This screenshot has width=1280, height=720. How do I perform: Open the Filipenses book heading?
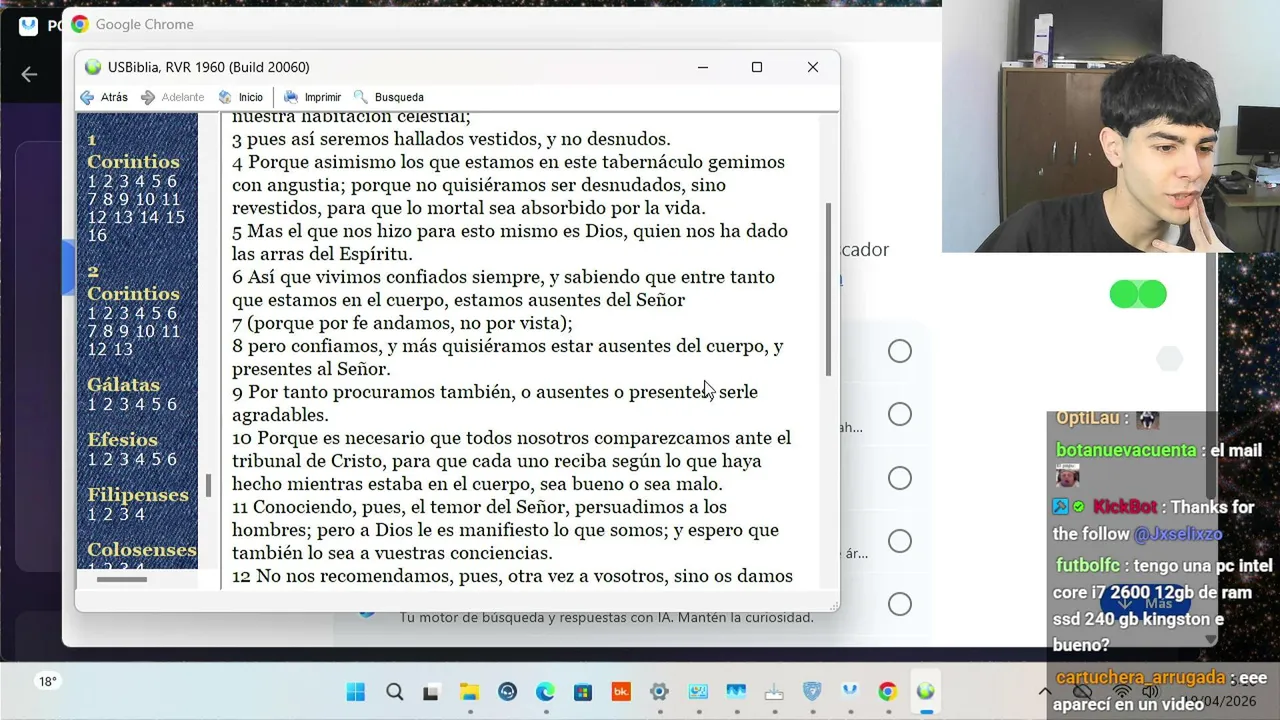(x=138, y=495)
